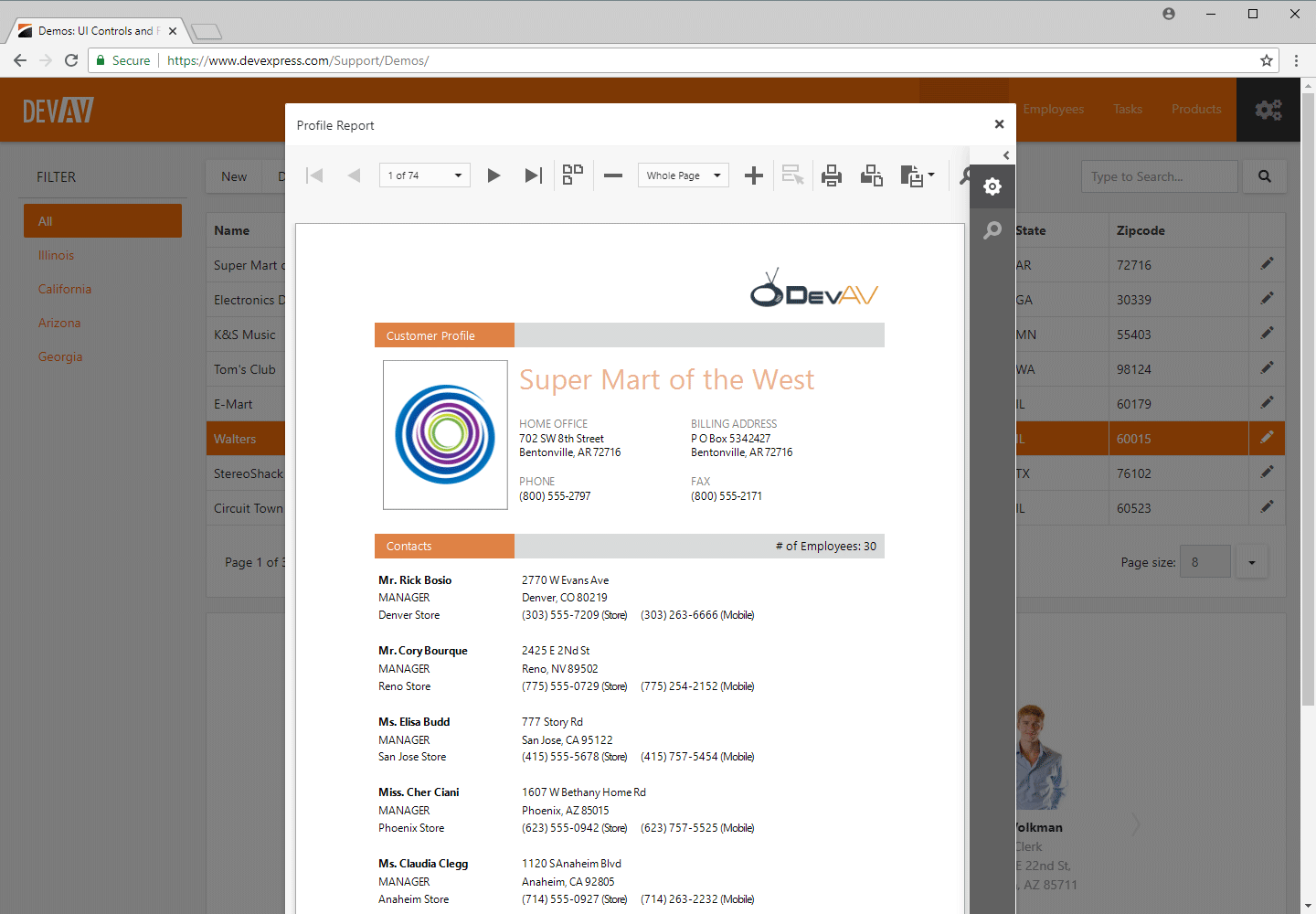Zoom out of the report
Image resolution: width=1316 pixels, height=914 pixels.
coord(612,175)
